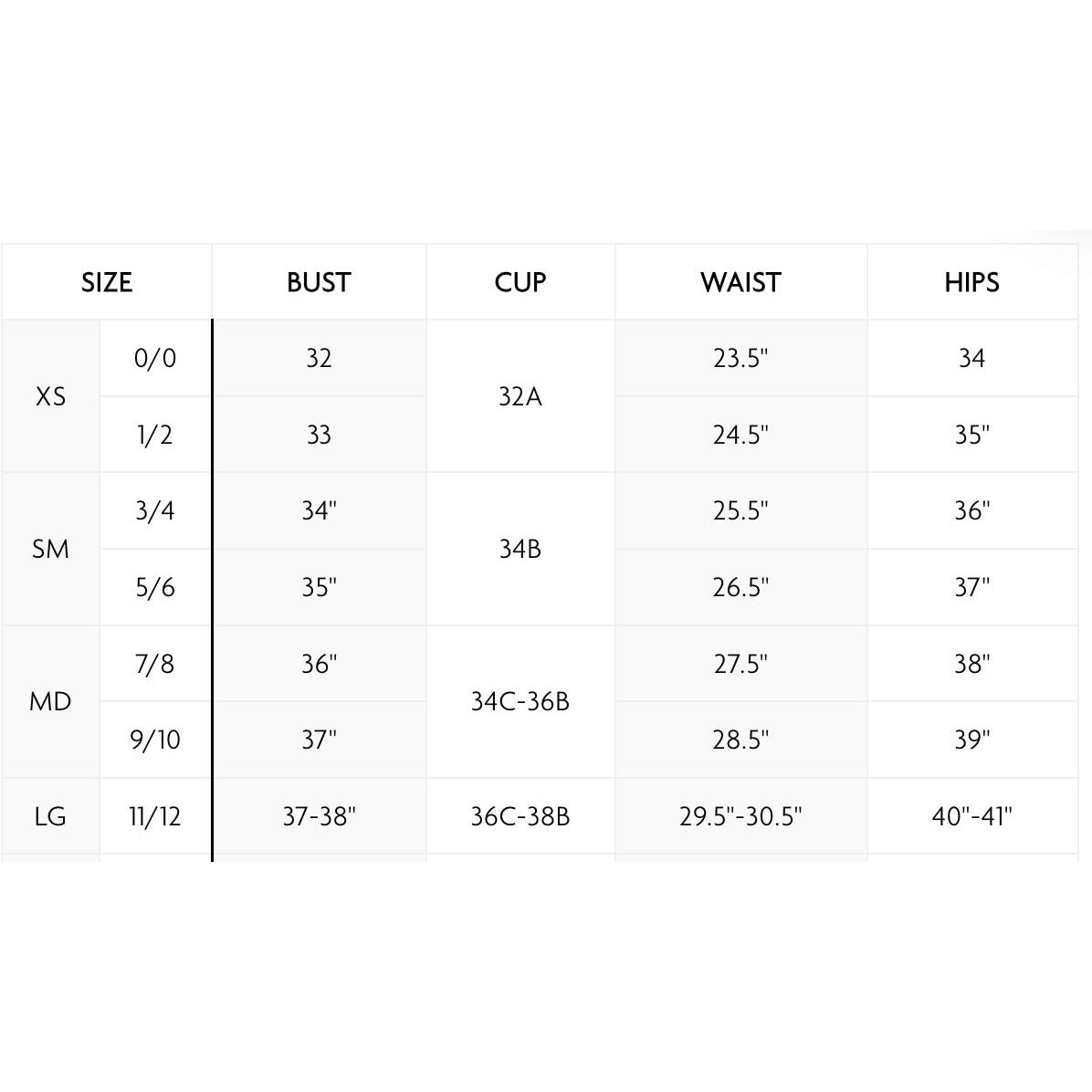Click the 0/0 numeric size cell

[155, 358]
